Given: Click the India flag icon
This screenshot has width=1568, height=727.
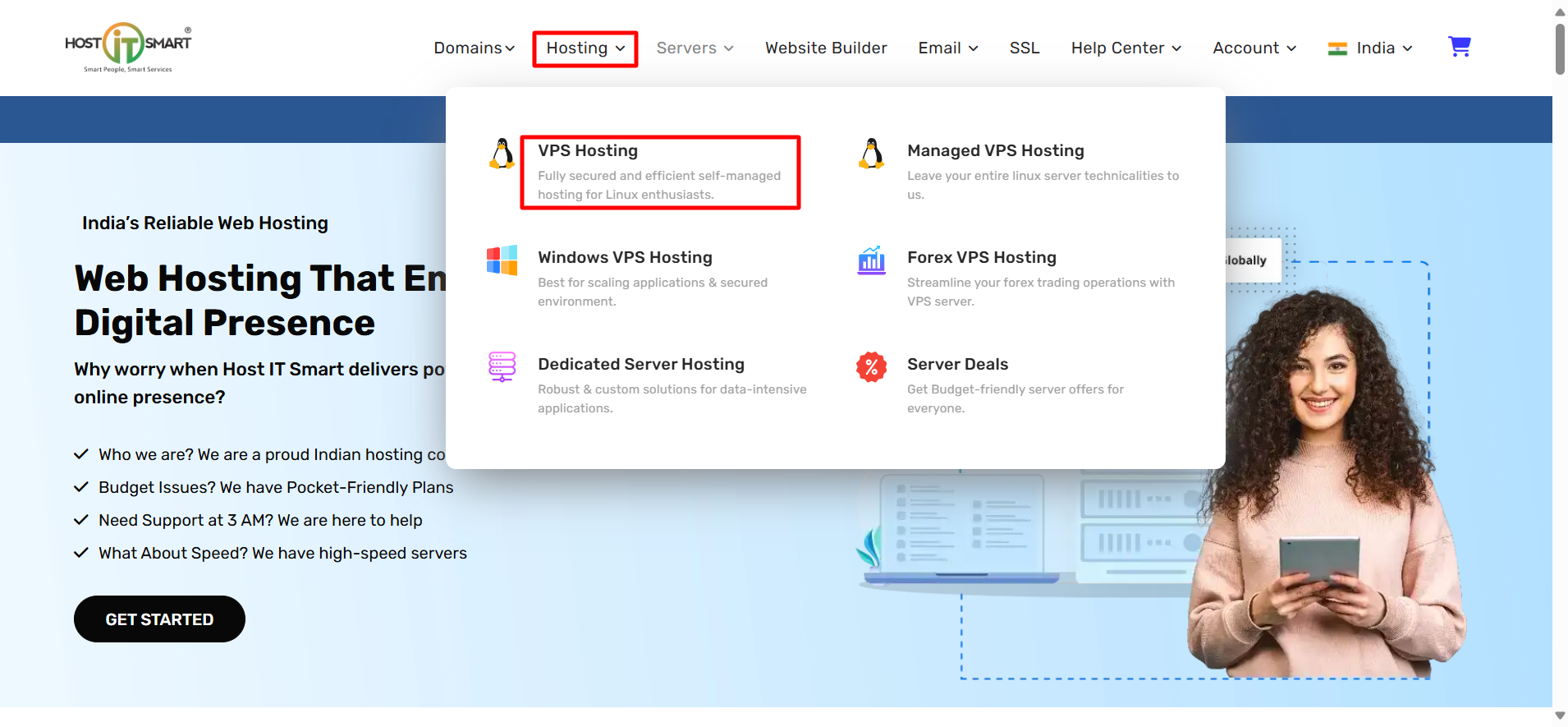Looking at the screenshot, I should pyautogui.click(x=1337, y=48).
